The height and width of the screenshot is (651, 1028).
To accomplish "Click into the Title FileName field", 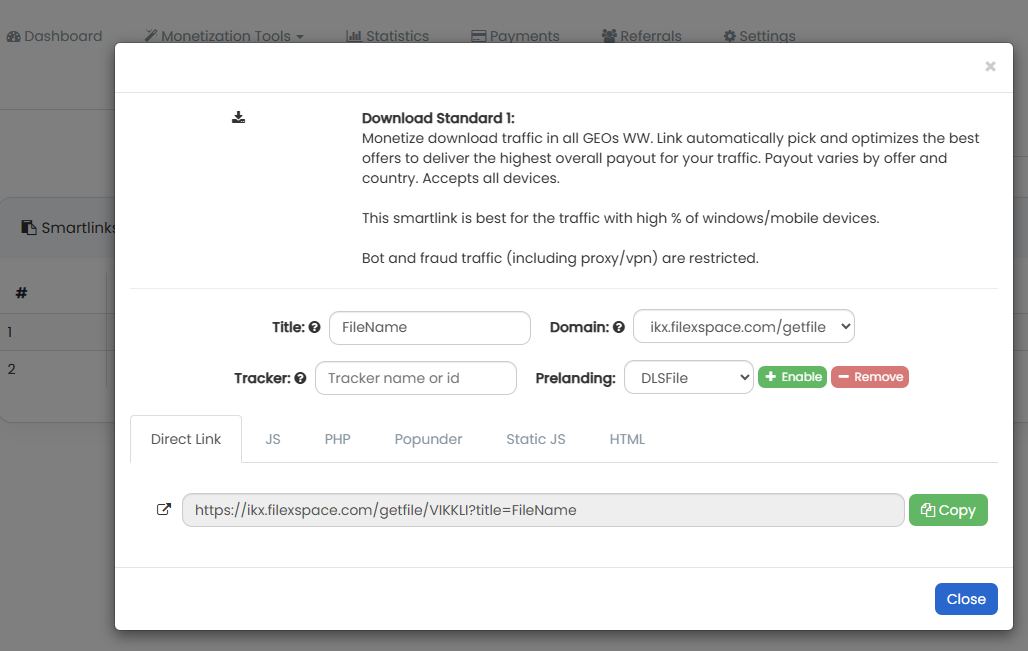I will [x=429, y=327].
